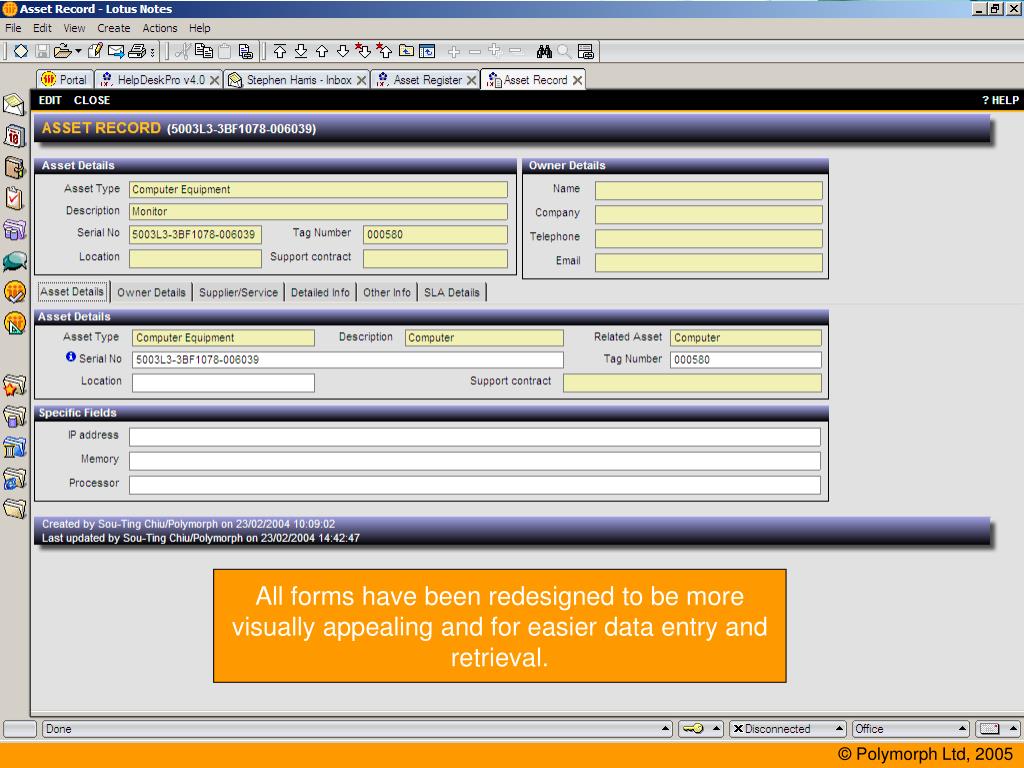Image resolution: width=1024 pixels, height=768 pixels.
Task: Open the Create menu
Action: tap(114, 28)
